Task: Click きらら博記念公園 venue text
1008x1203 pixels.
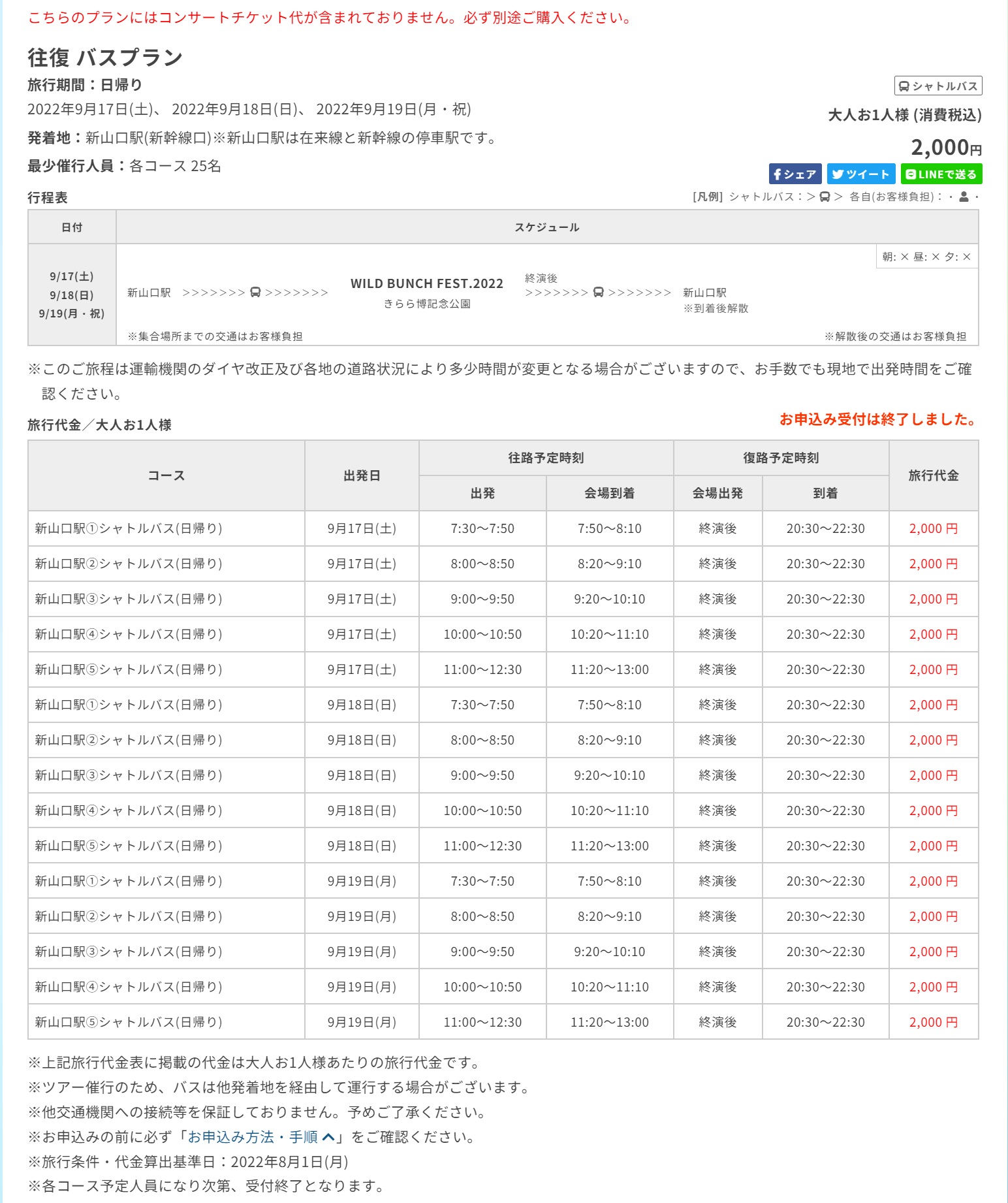Action: pos(427,304)
